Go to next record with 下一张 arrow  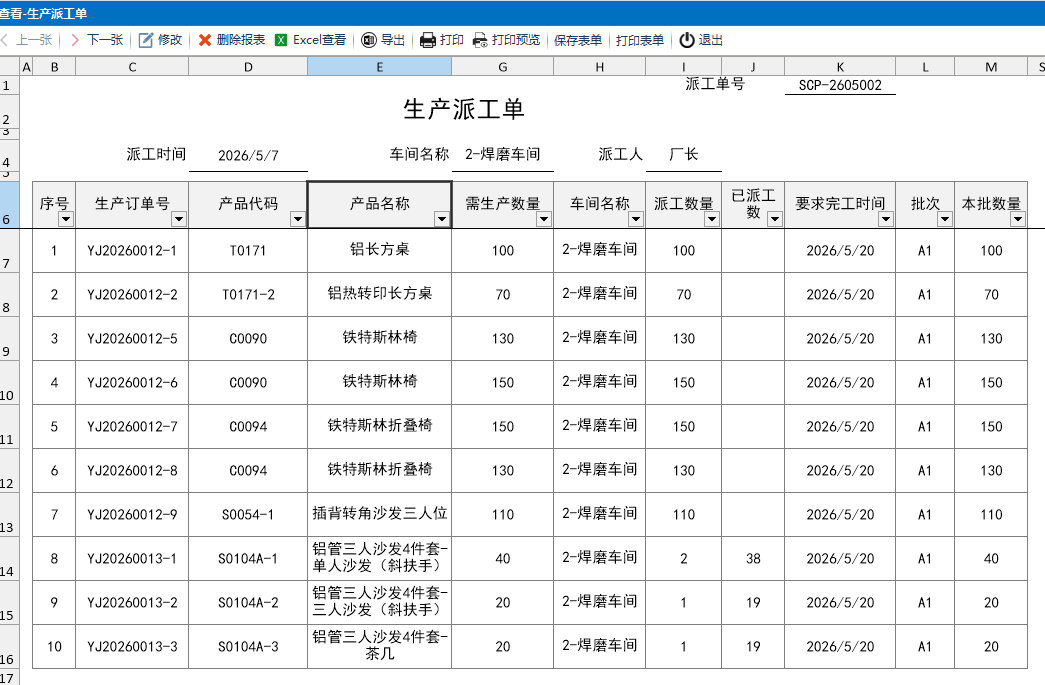[x=75, y=40]
